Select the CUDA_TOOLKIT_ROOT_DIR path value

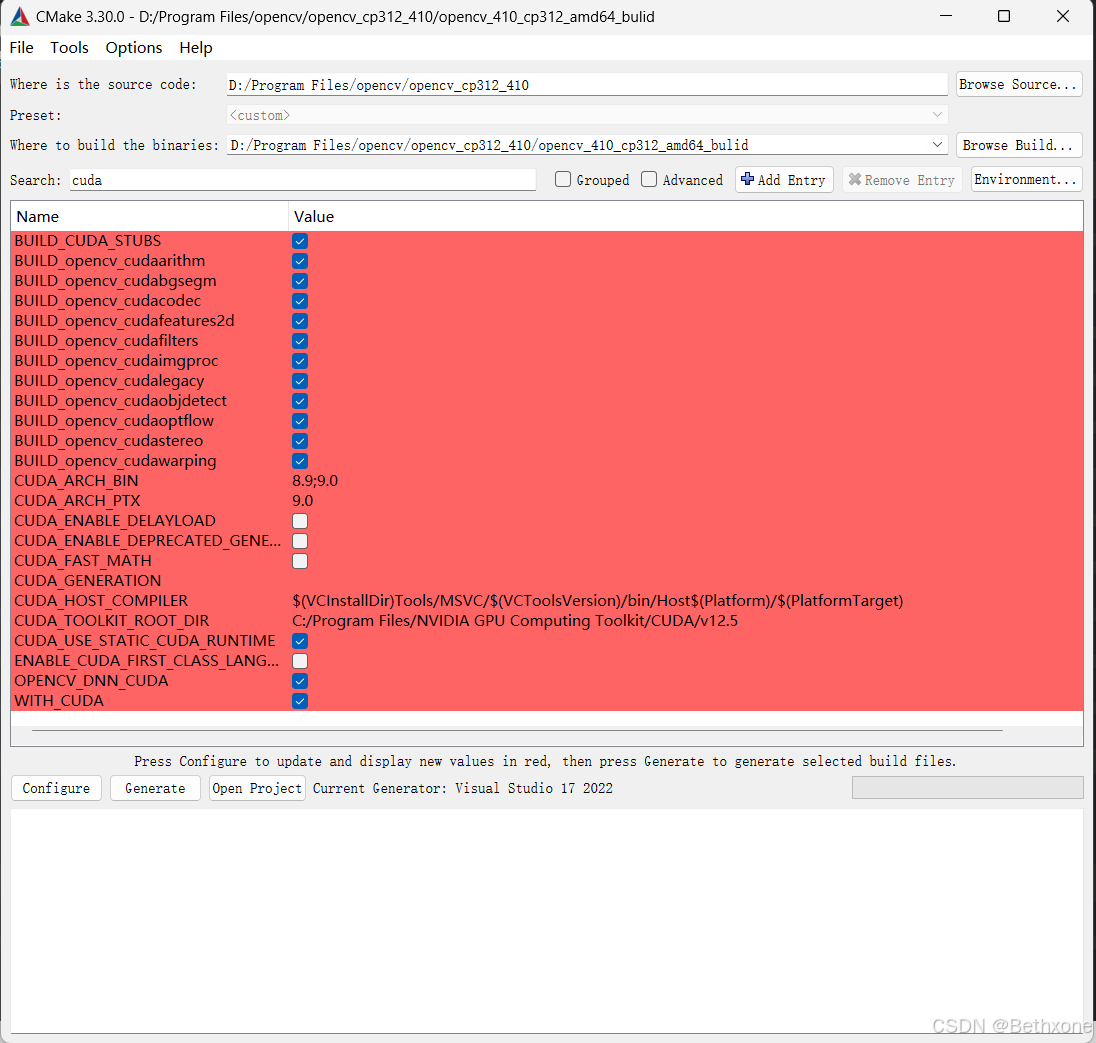point(514,621)
